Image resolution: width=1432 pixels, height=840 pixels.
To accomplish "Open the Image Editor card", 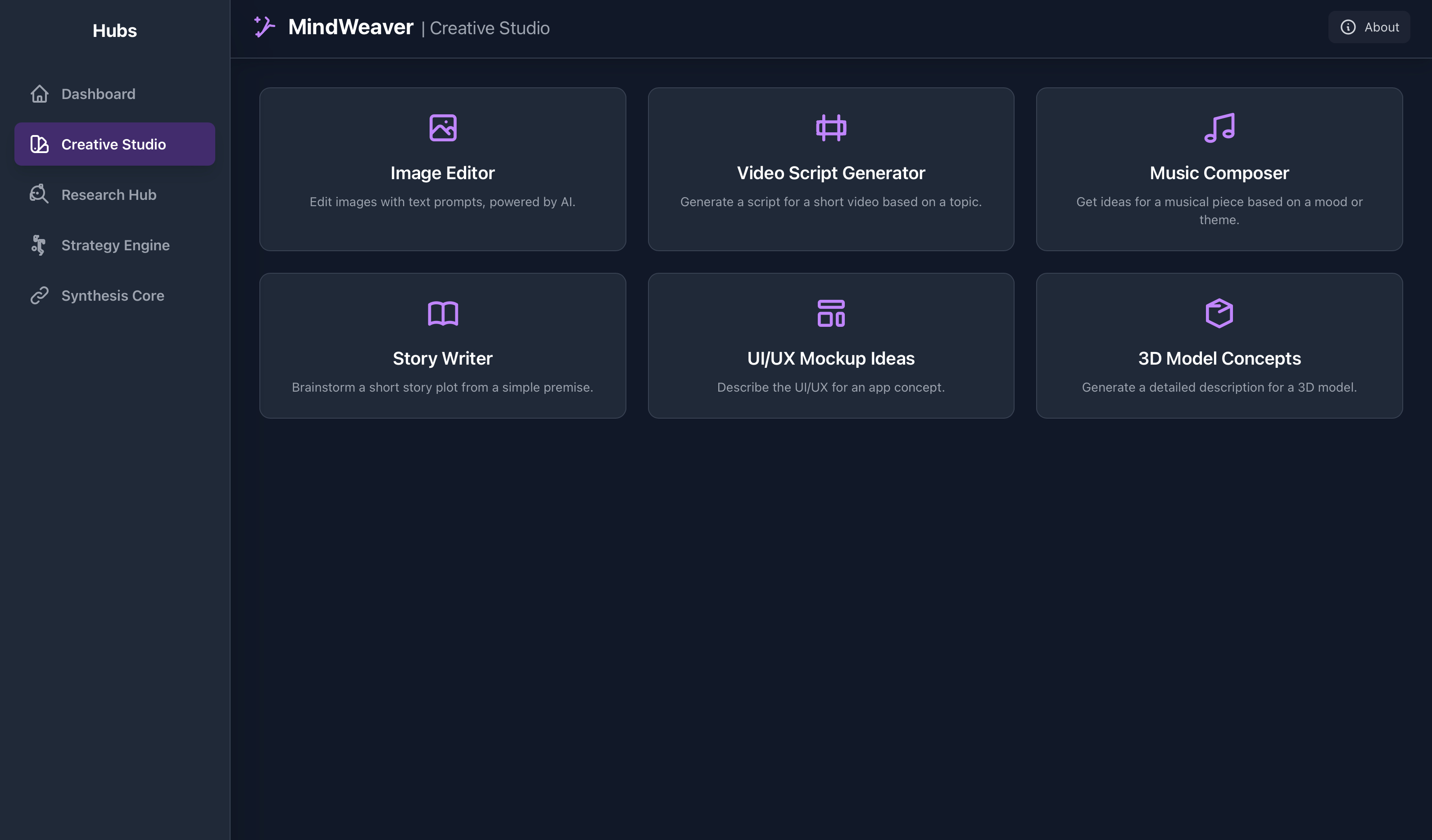I will click(443, 169).
